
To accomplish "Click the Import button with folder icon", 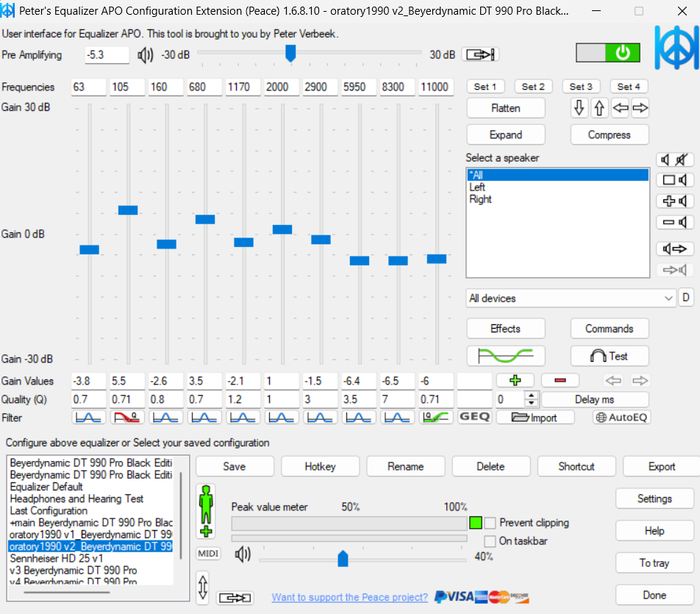I will tap(535, 418).
